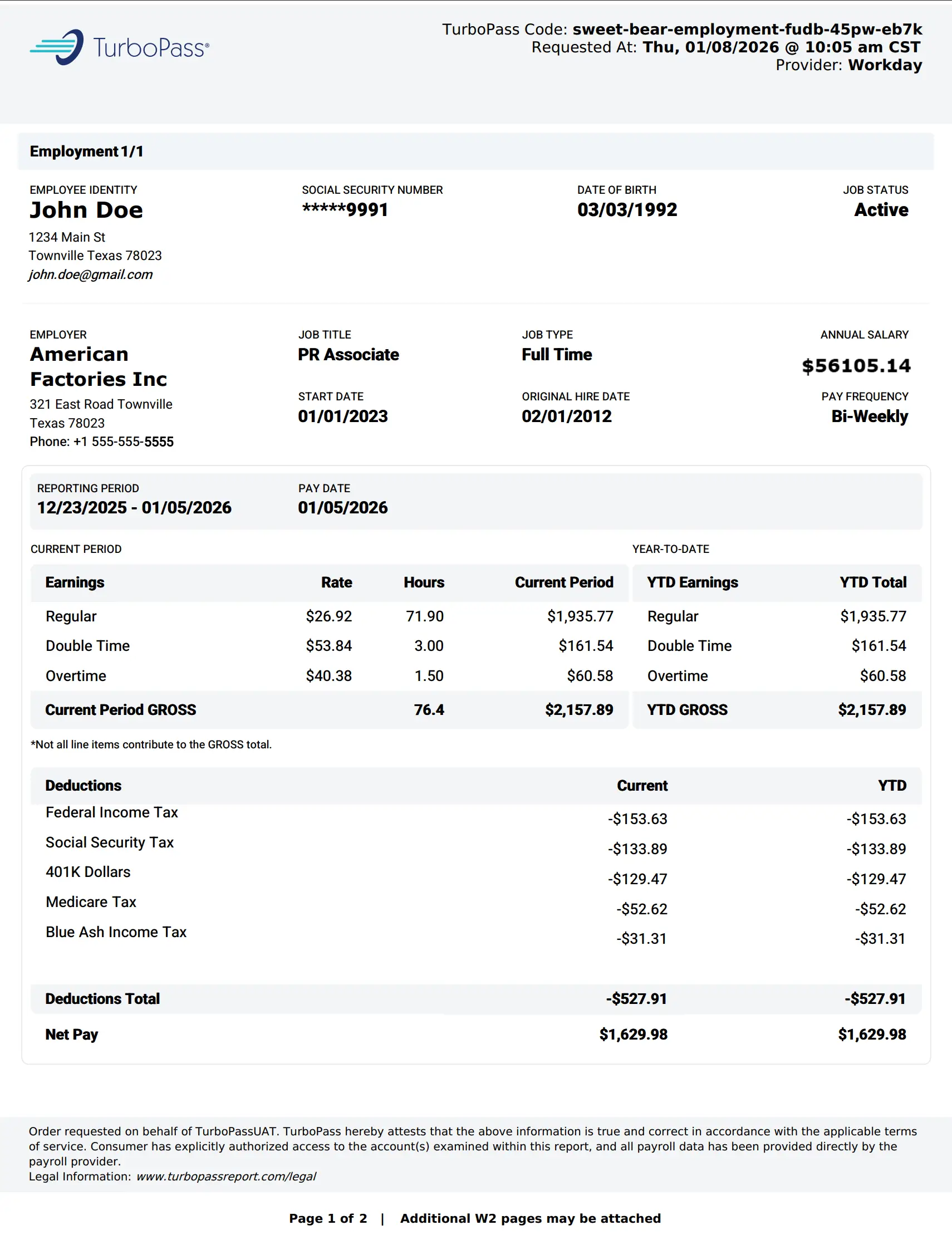Click the Federal Income Tax deduction
Image resolution: width=952 pixels, height=1235 pixels.
point(111,812)
